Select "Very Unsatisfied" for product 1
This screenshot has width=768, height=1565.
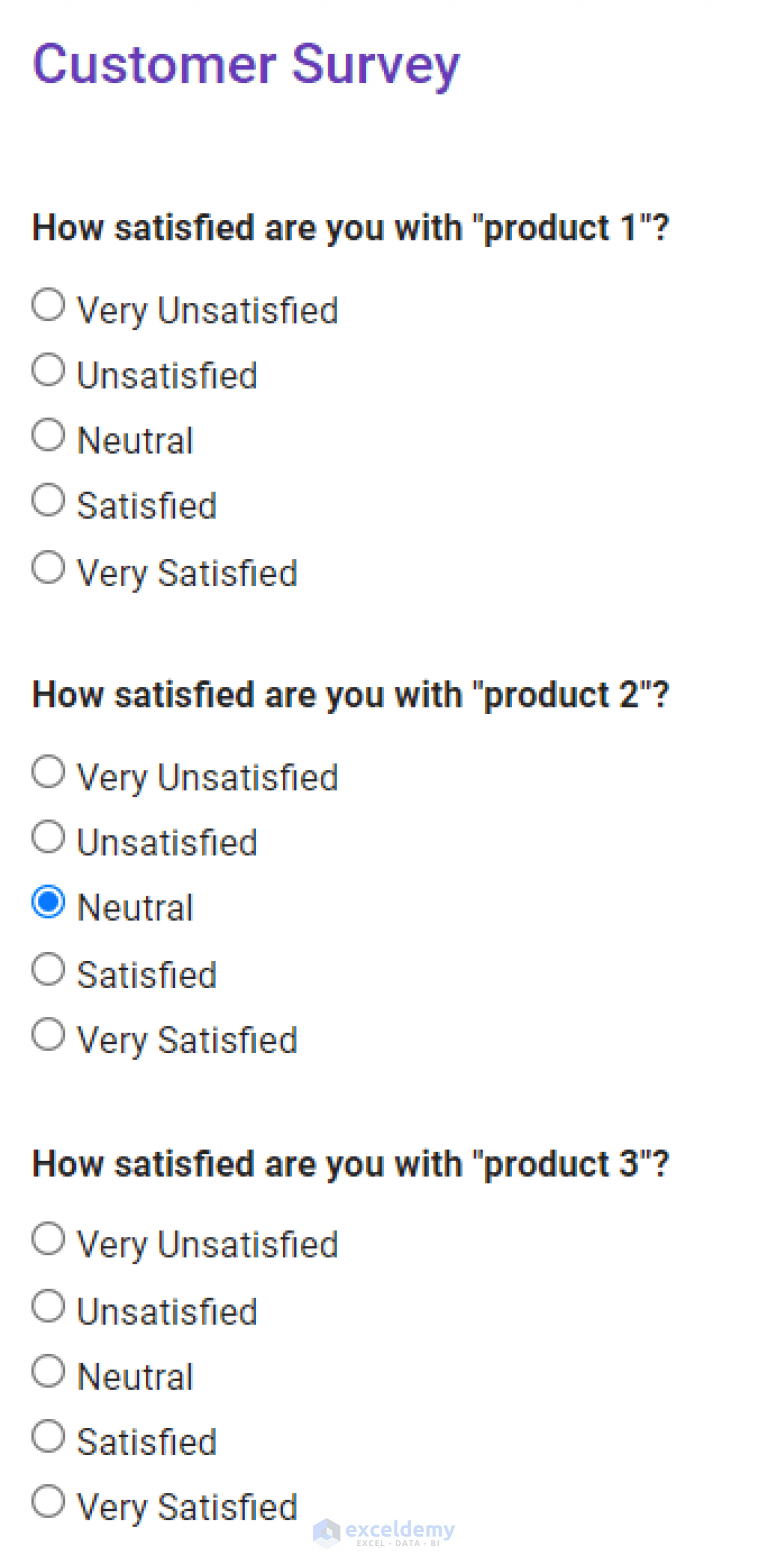click(48, 304)
